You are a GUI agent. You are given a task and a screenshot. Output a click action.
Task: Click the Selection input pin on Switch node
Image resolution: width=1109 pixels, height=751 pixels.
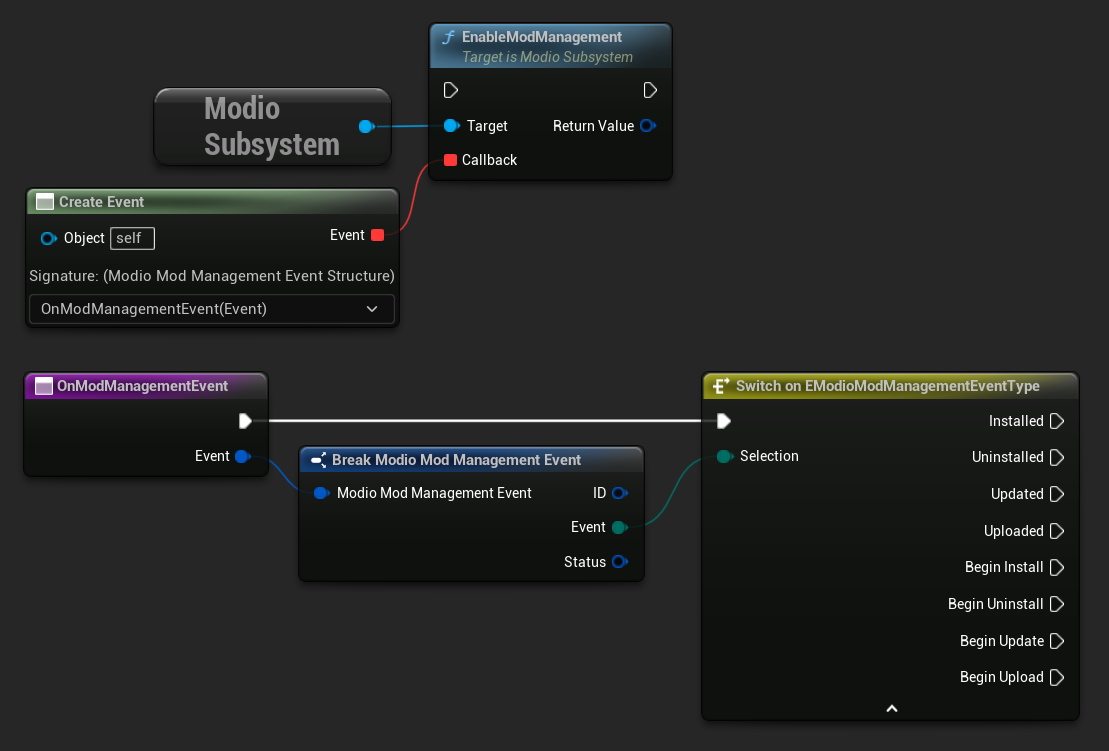click(724, 456)
